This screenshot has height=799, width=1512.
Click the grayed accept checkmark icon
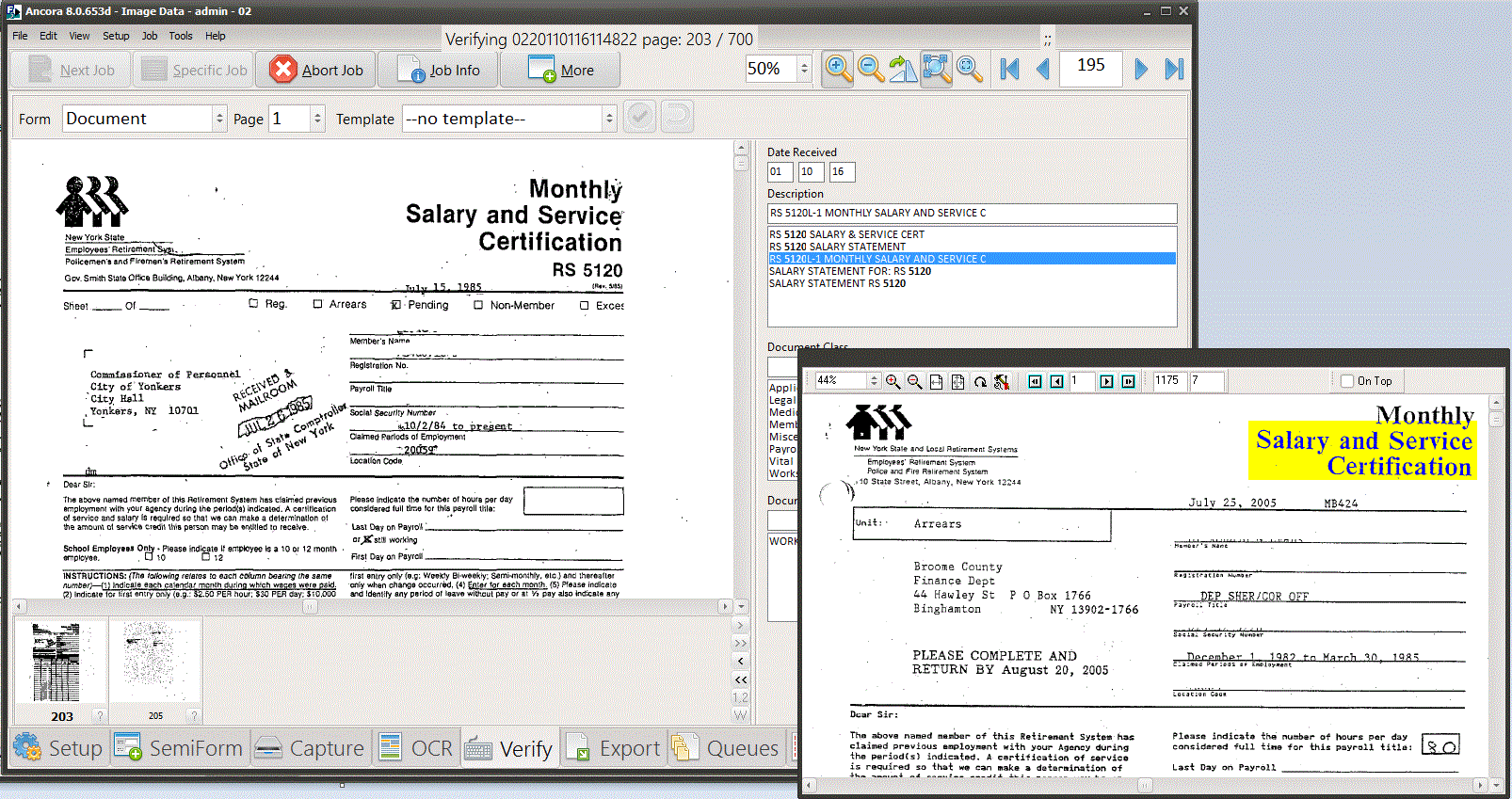640,117
